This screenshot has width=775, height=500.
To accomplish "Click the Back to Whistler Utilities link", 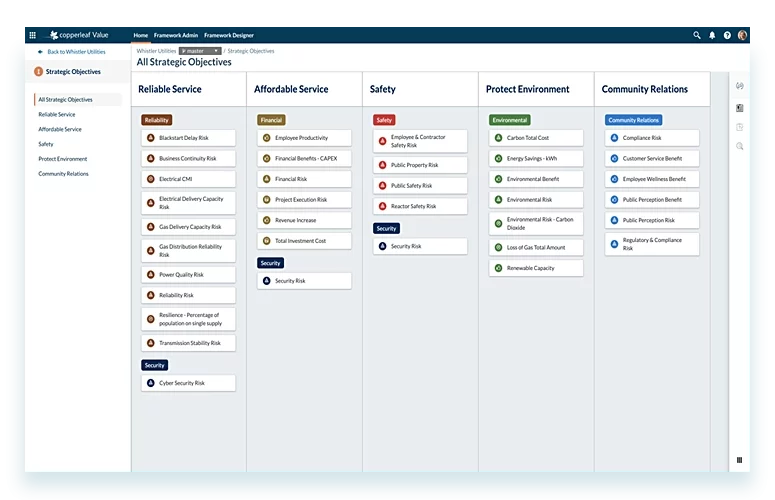I will [x=76, y=51].
